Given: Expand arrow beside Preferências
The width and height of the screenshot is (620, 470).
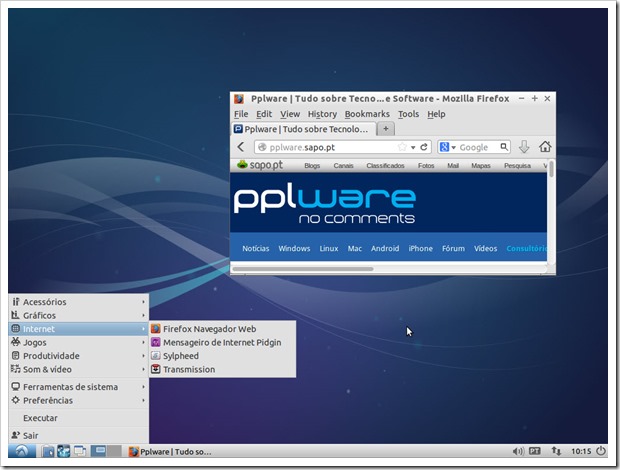Looking at the screenshot, I should (x=144, y=400).
